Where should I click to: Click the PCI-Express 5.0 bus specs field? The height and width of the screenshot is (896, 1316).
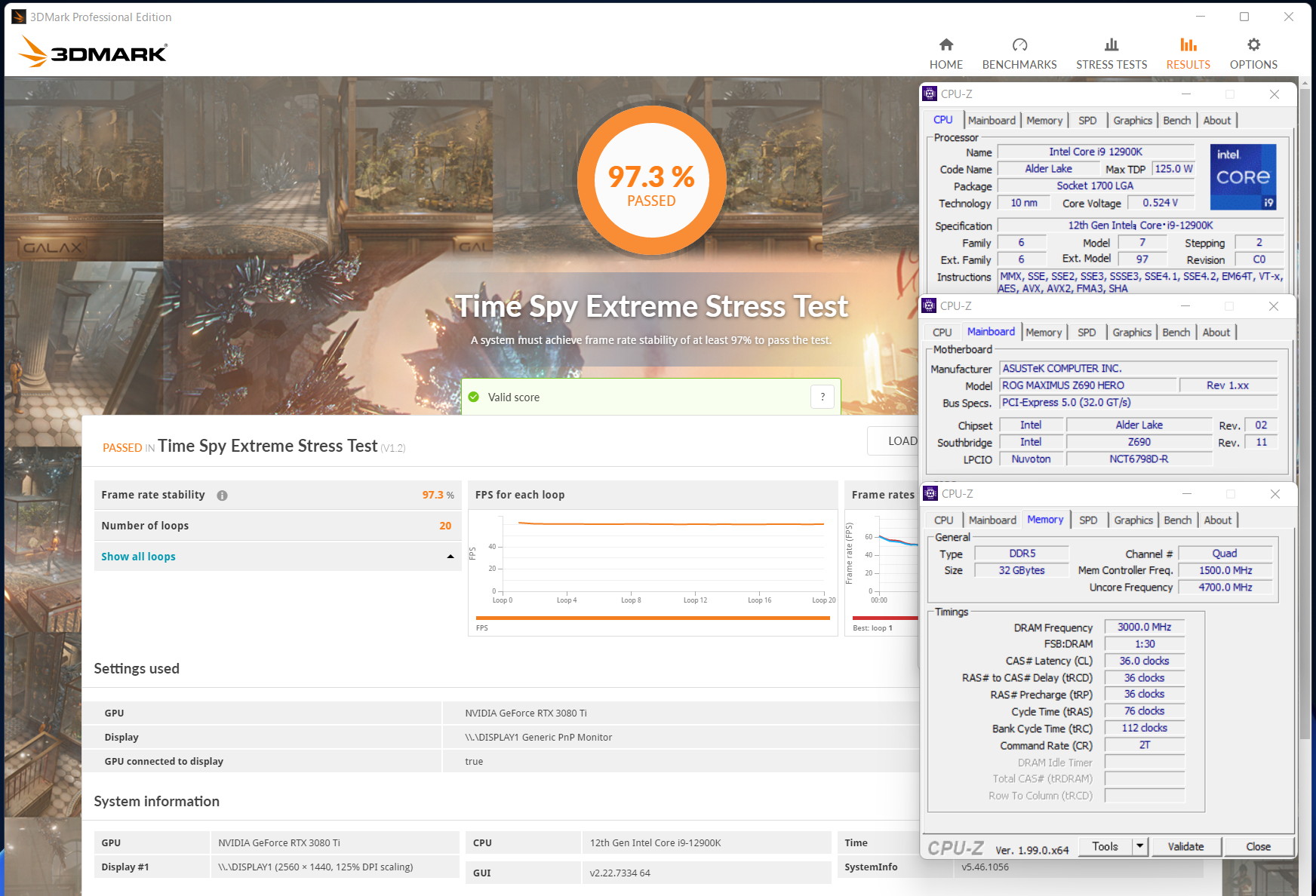(1138, 403)
